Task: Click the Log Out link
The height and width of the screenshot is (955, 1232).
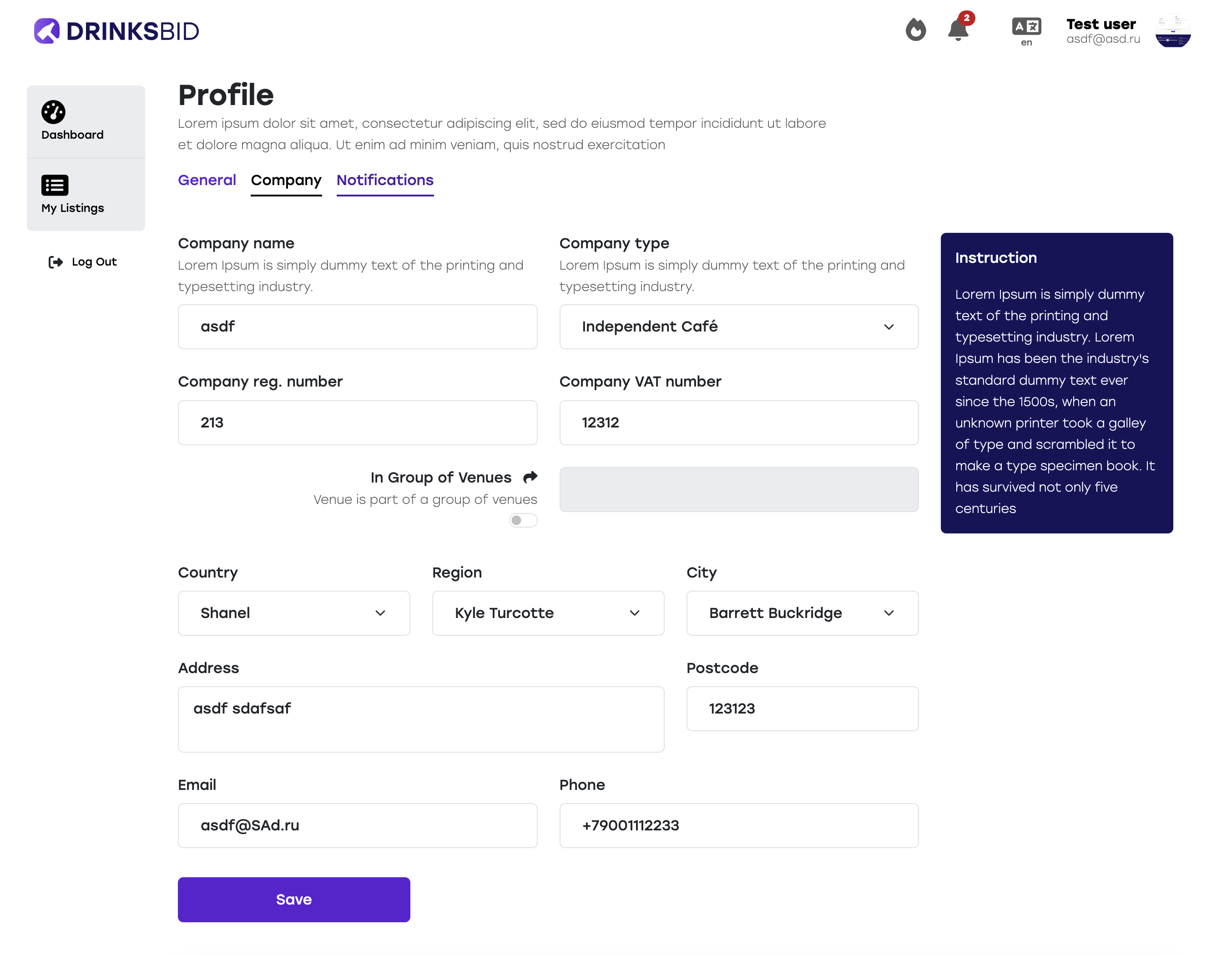Action: coord(94,261)
